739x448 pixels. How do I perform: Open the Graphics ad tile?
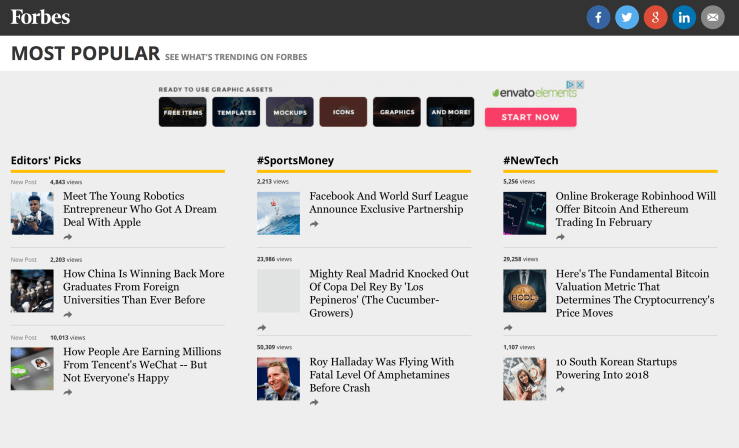(397, 112)
